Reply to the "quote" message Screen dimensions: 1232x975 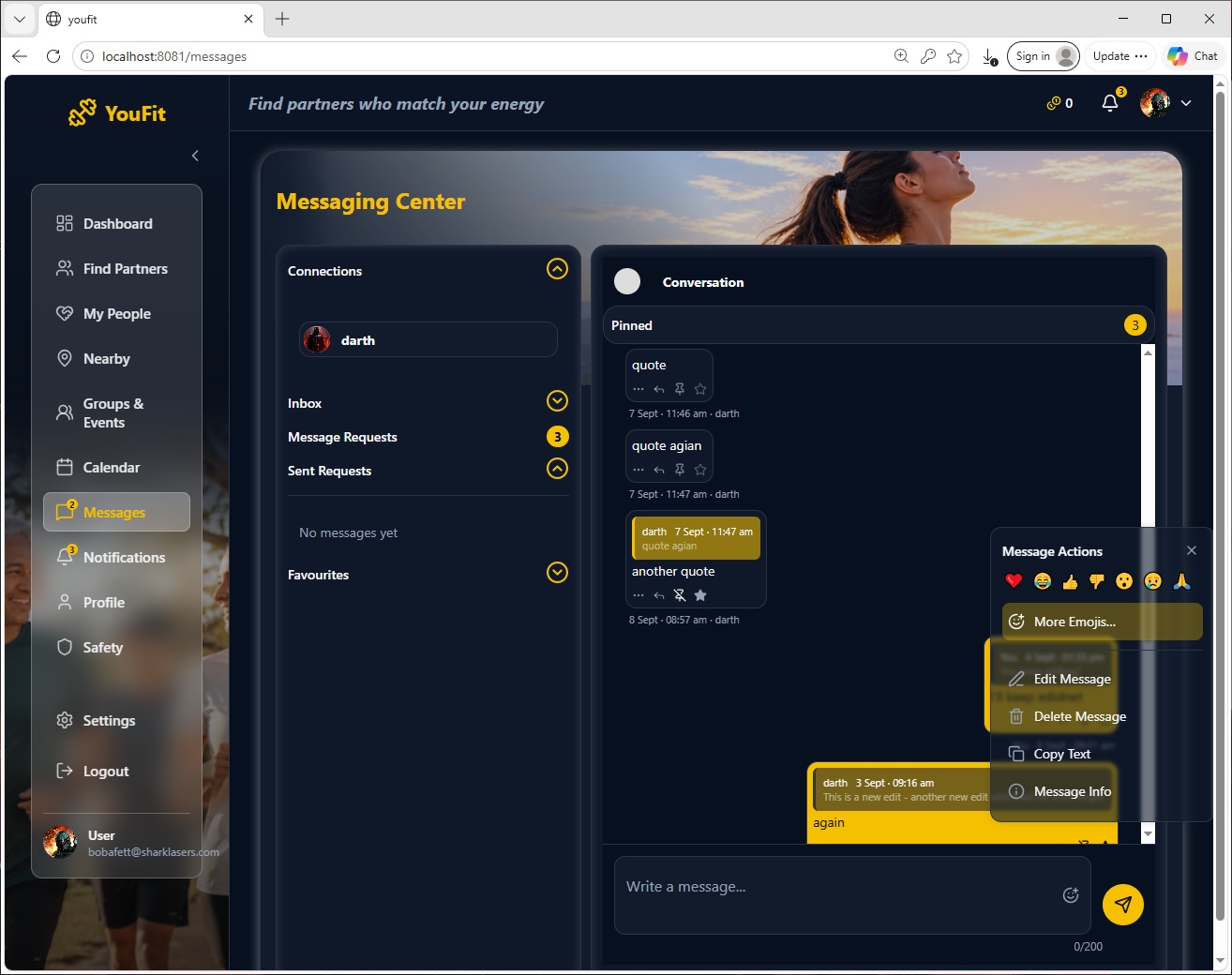[659, 389]
